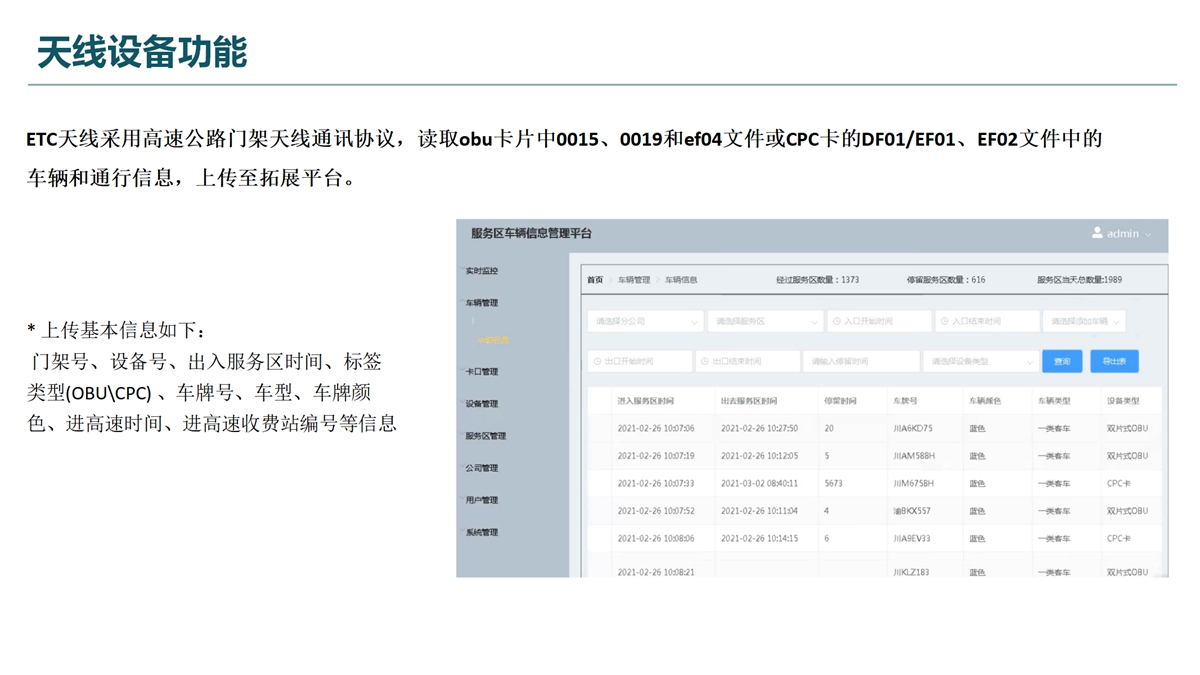Click clock icon in 出口结束时间 field
Image resolution: width=1200 pixels, height=675 pixels.
point(704,362)
